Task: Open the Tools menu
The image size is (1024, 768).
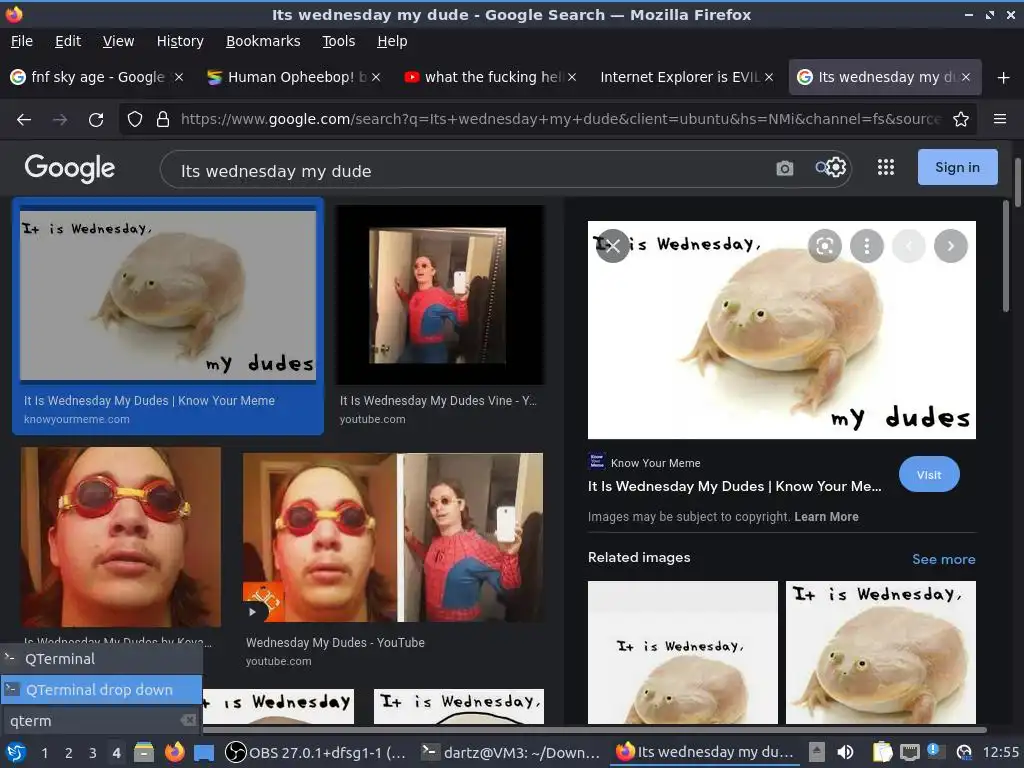Action: click(x=338, y=41)
